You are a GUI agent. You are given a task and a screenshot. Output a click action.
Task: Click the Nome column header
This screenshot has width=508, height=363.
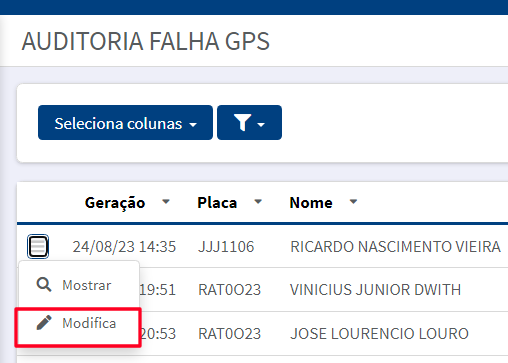coord(311,202)
